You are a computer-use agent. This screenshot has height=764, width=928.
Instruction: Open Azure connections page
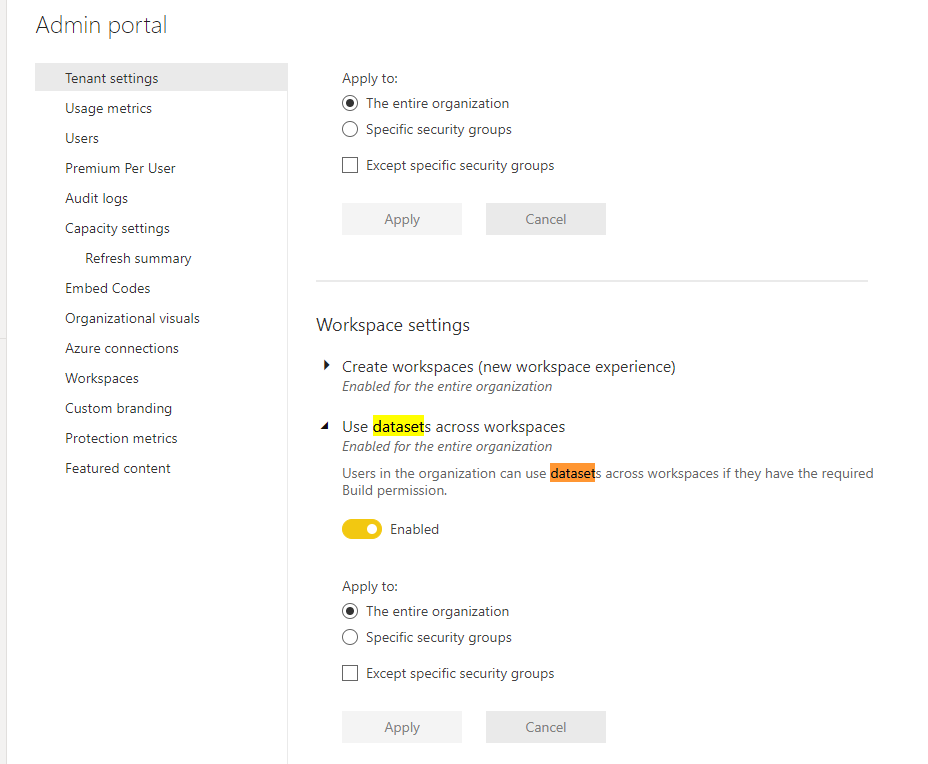pos(122,348)
